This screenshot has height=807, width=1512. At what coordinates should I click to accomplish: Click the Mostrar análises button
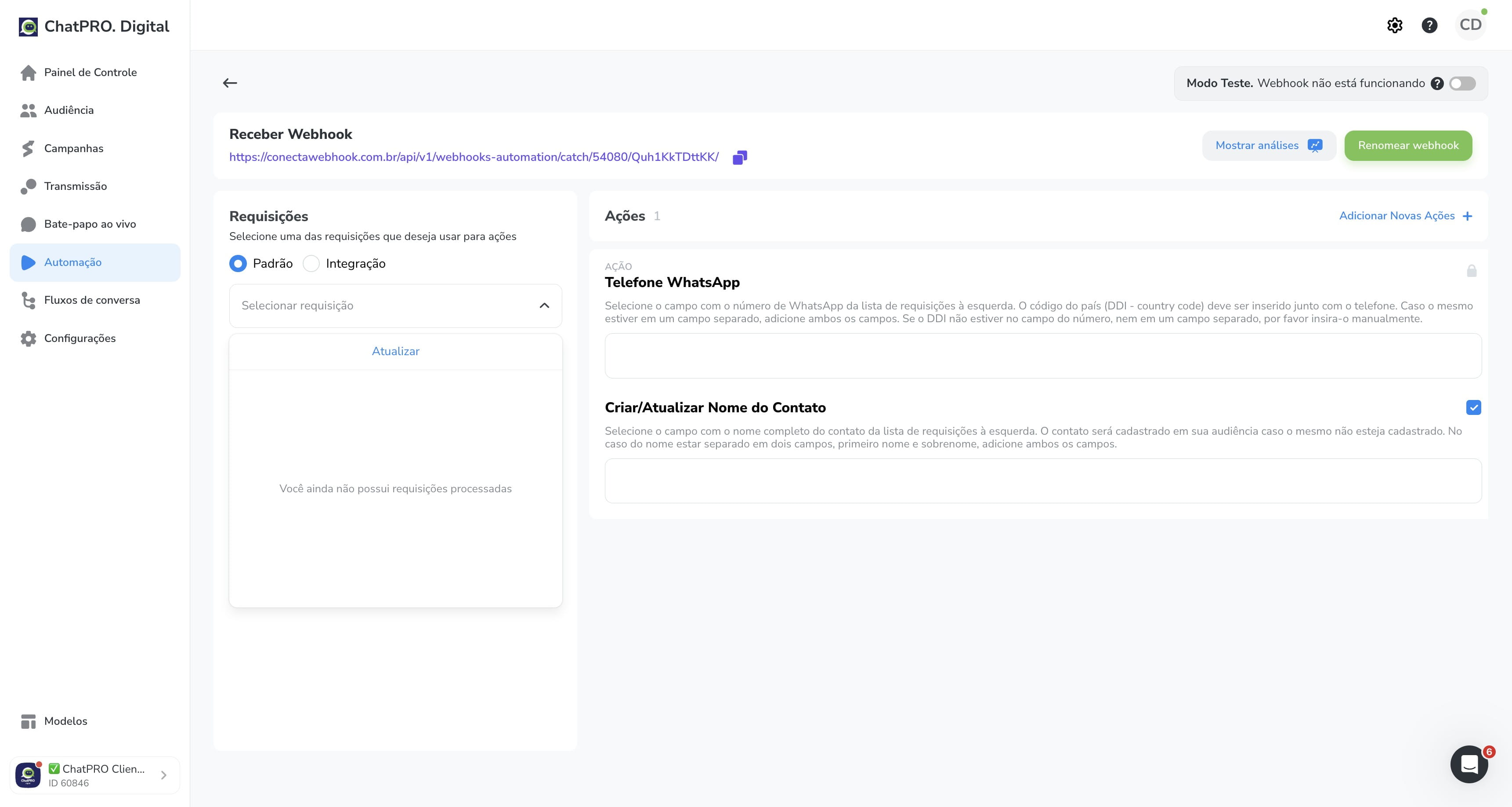(x=1269, y=145)
